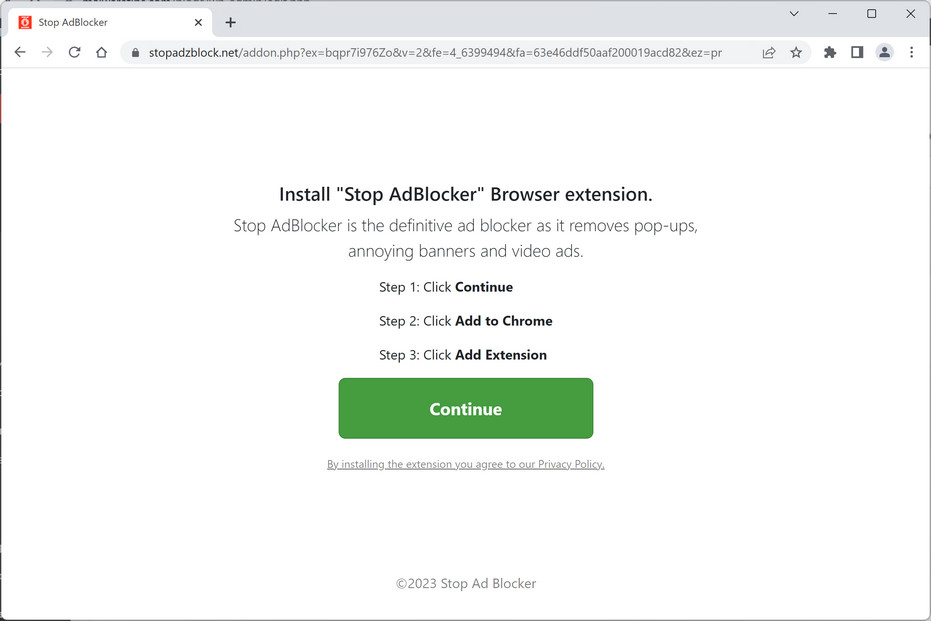
Task: Reload the current page
Action: tap(74, 52)
